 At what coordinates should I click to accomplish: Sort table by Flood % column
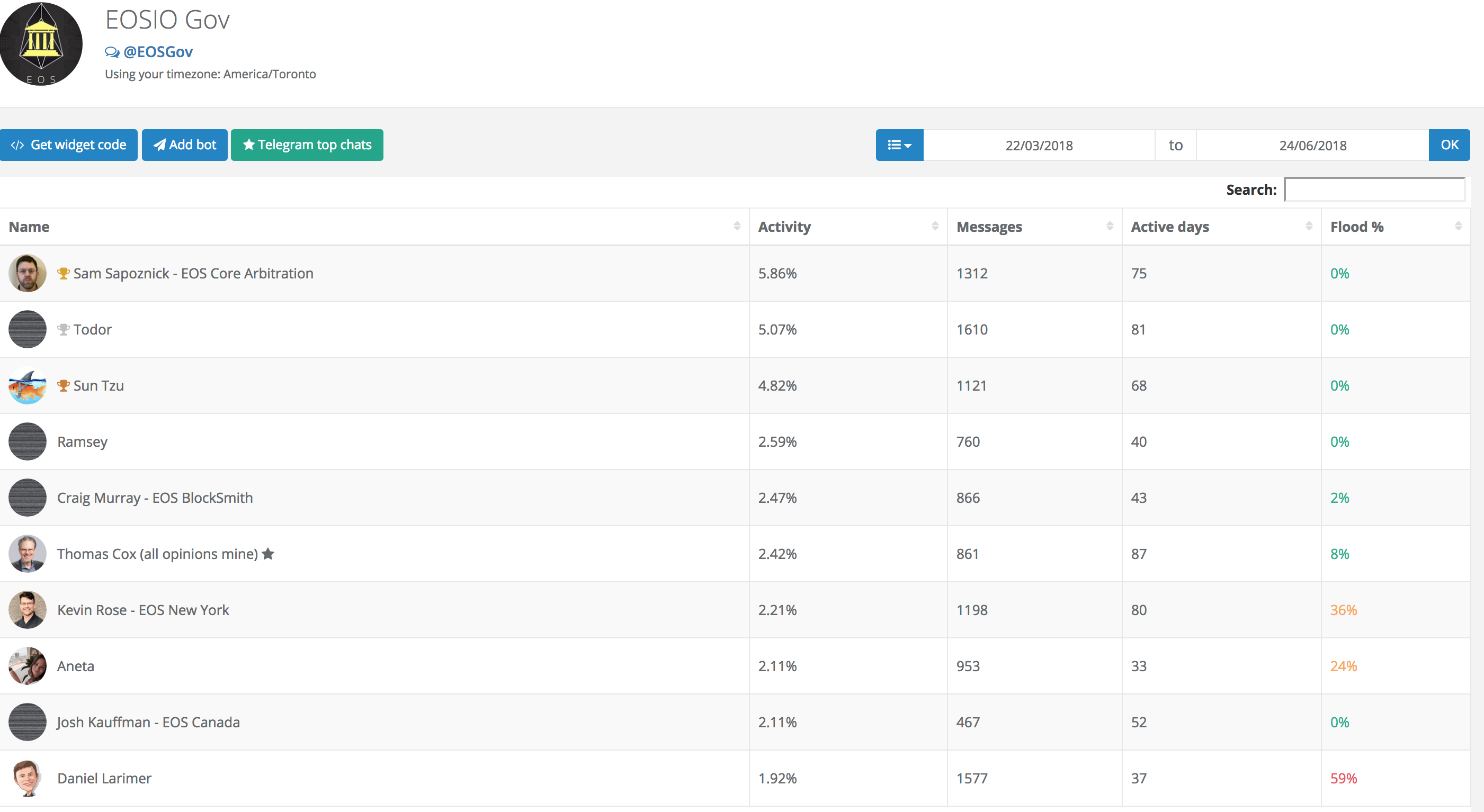tap(1396, 227)
